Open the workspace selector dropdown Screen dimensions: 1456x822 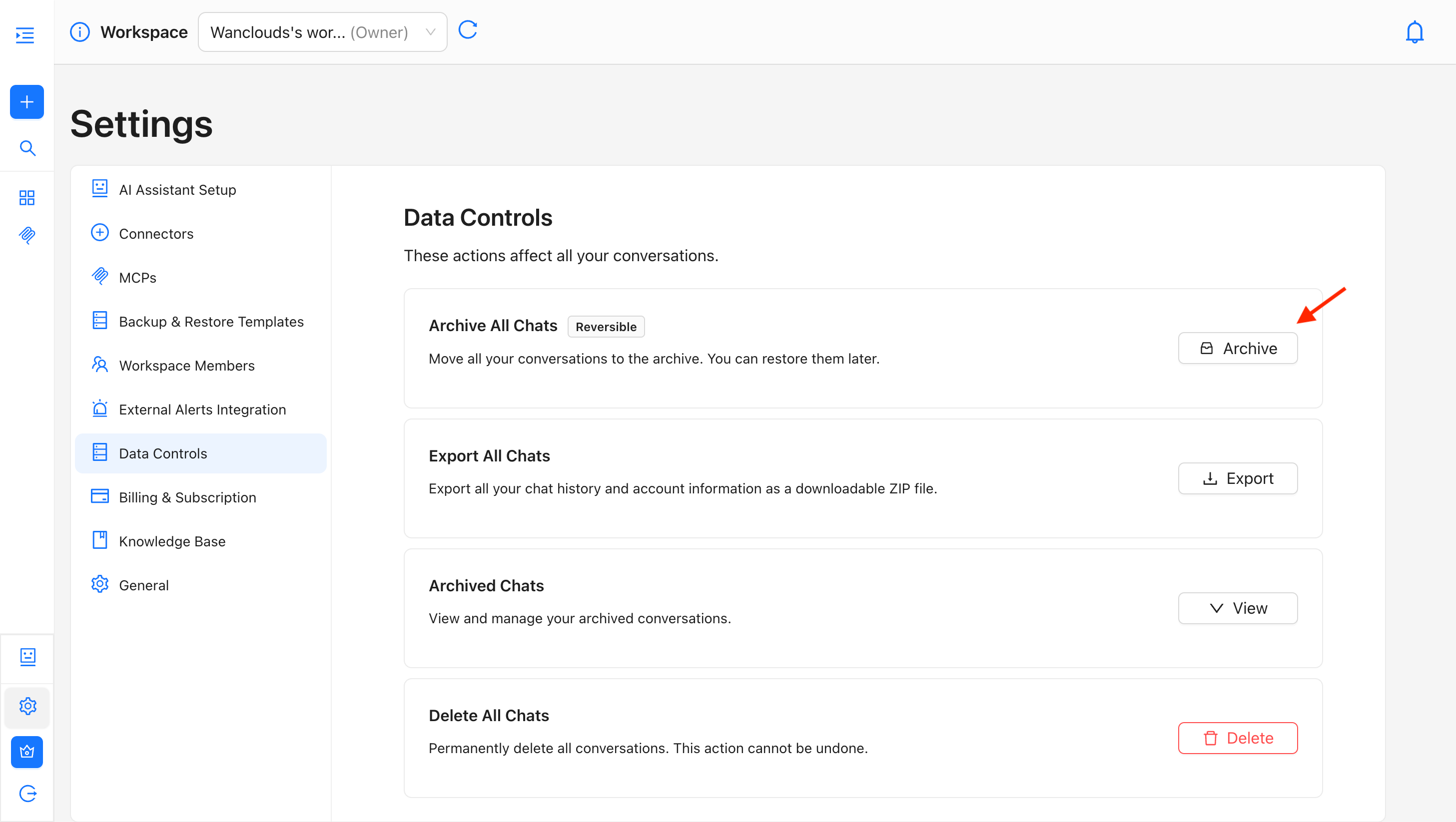point(322,32)
